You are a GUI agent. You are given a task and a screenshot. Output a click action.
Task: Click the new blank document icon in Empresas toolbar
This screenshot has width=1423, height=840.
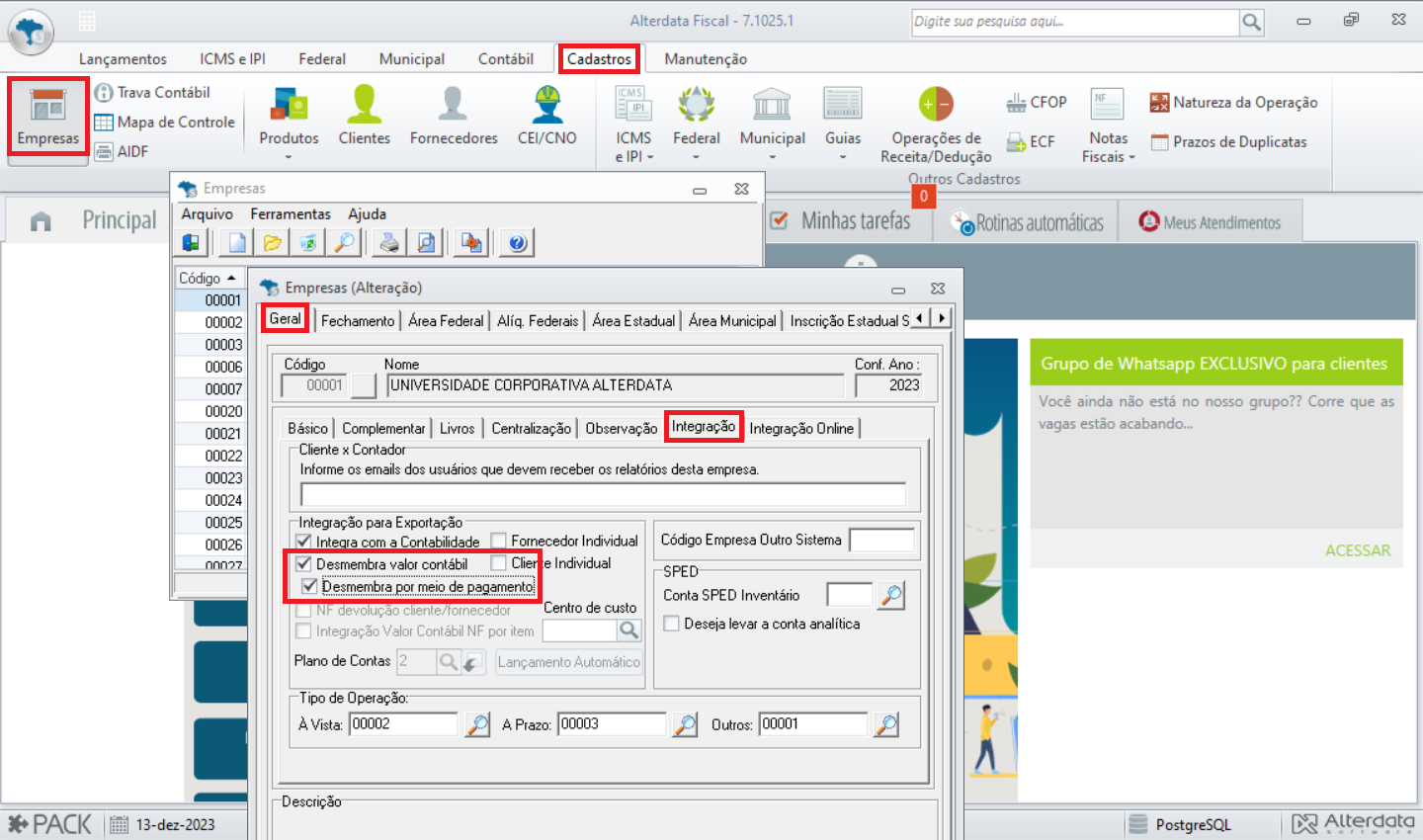point(237,242)
